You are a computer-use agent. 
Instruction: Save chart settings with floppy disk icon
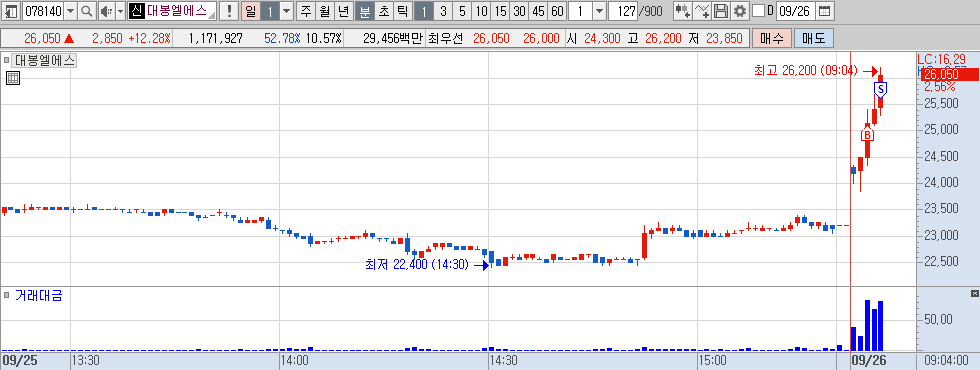[x=721, y=11]
